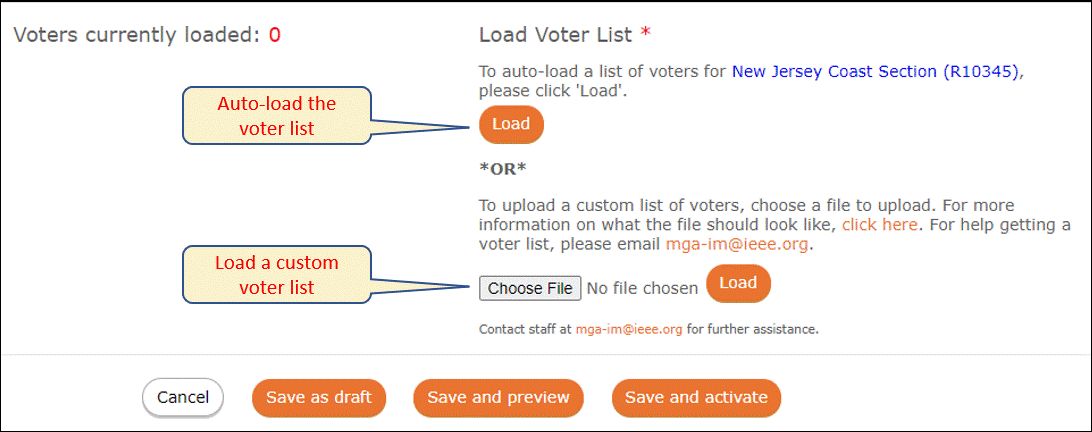Click the 'Voters currently loaded' label
This screenshot has width=1092, height=432.
pyautogui.click(x=139, y=35)
